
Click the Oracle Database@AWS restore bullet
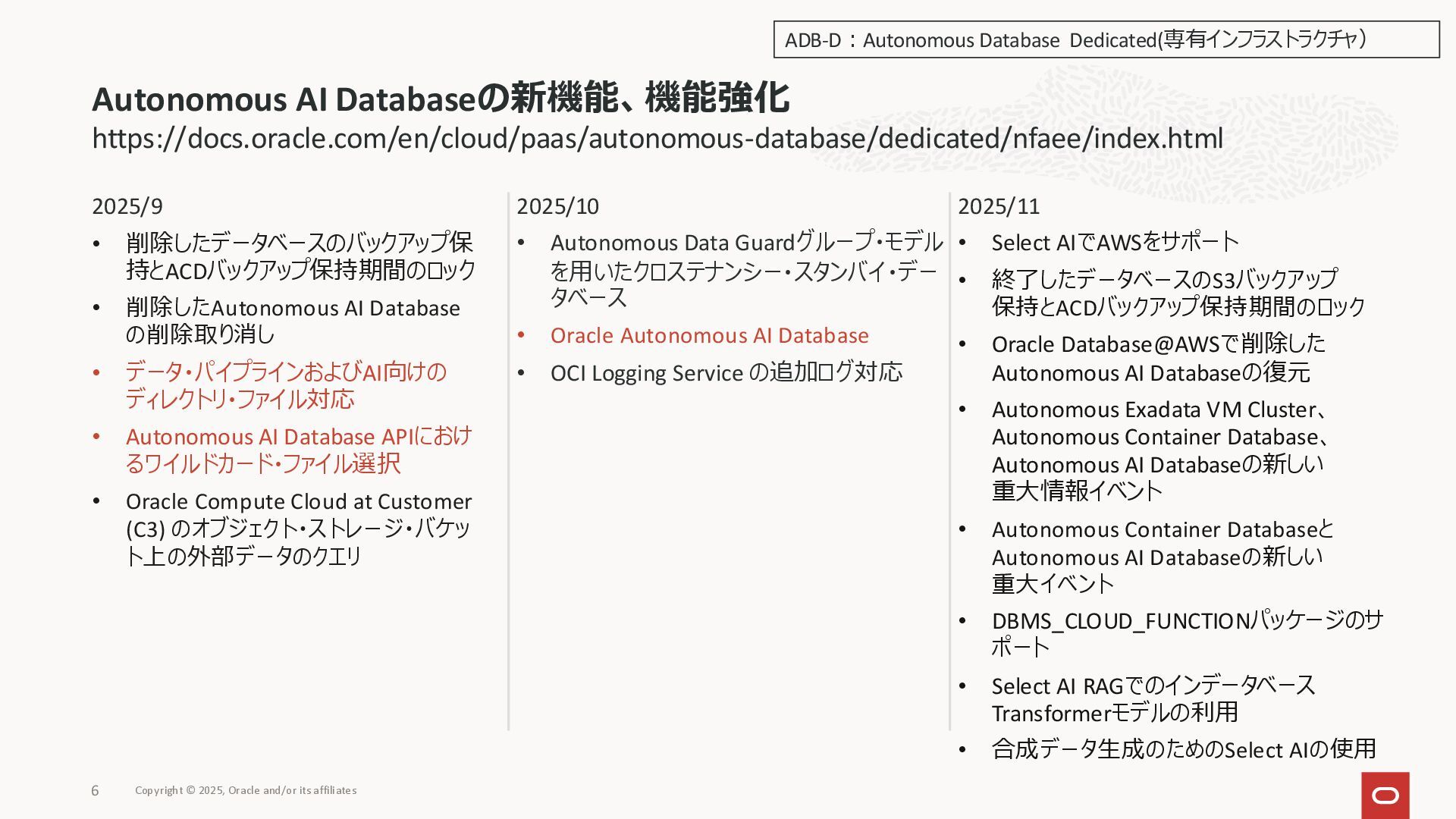1158,358
